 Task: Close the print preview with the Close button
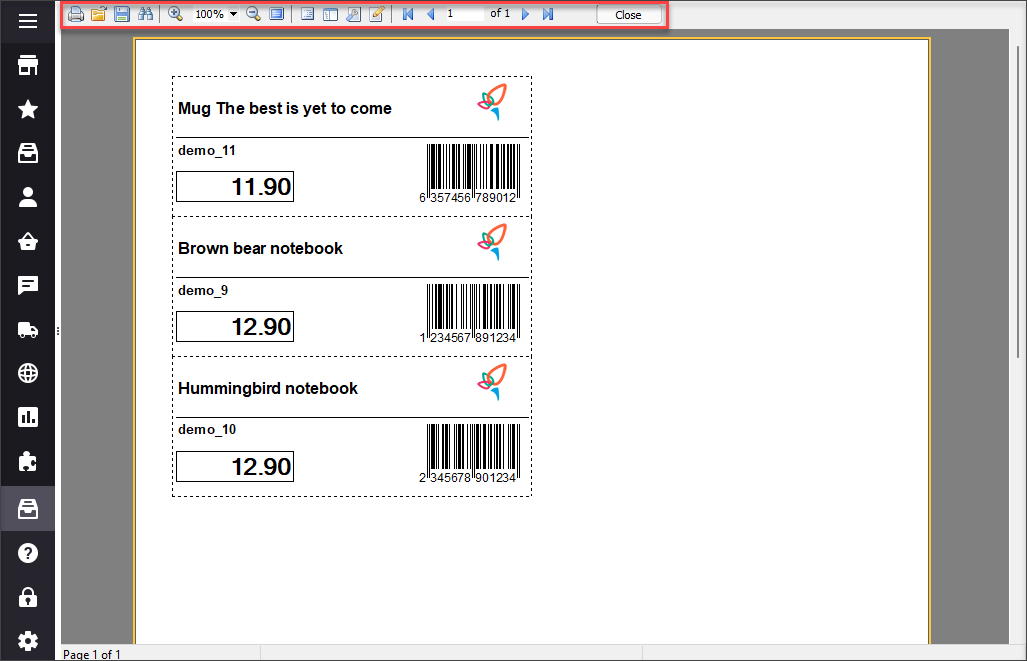tap(628, 14)
